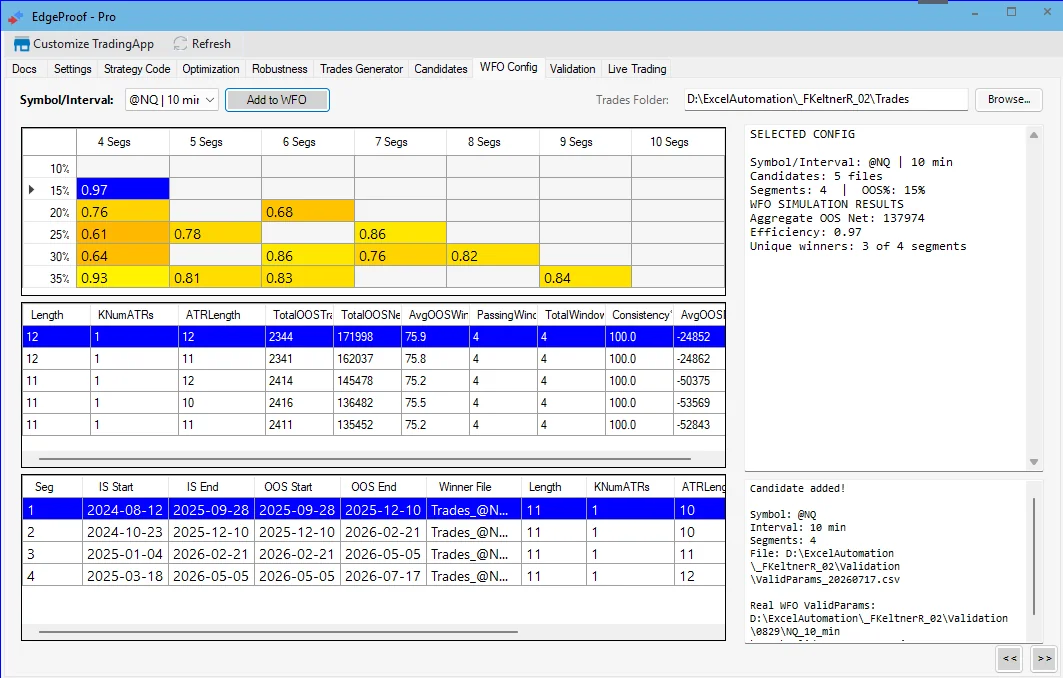Switch to the Validation tab
The height and width of the screenshot is (678, 1063).
[x=572, y=68]
